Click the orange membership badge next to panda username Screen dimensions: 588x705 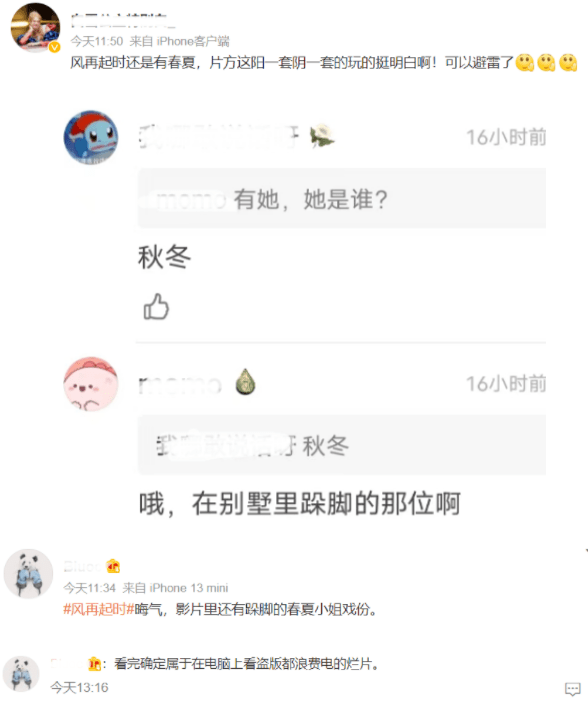point(113,566)
